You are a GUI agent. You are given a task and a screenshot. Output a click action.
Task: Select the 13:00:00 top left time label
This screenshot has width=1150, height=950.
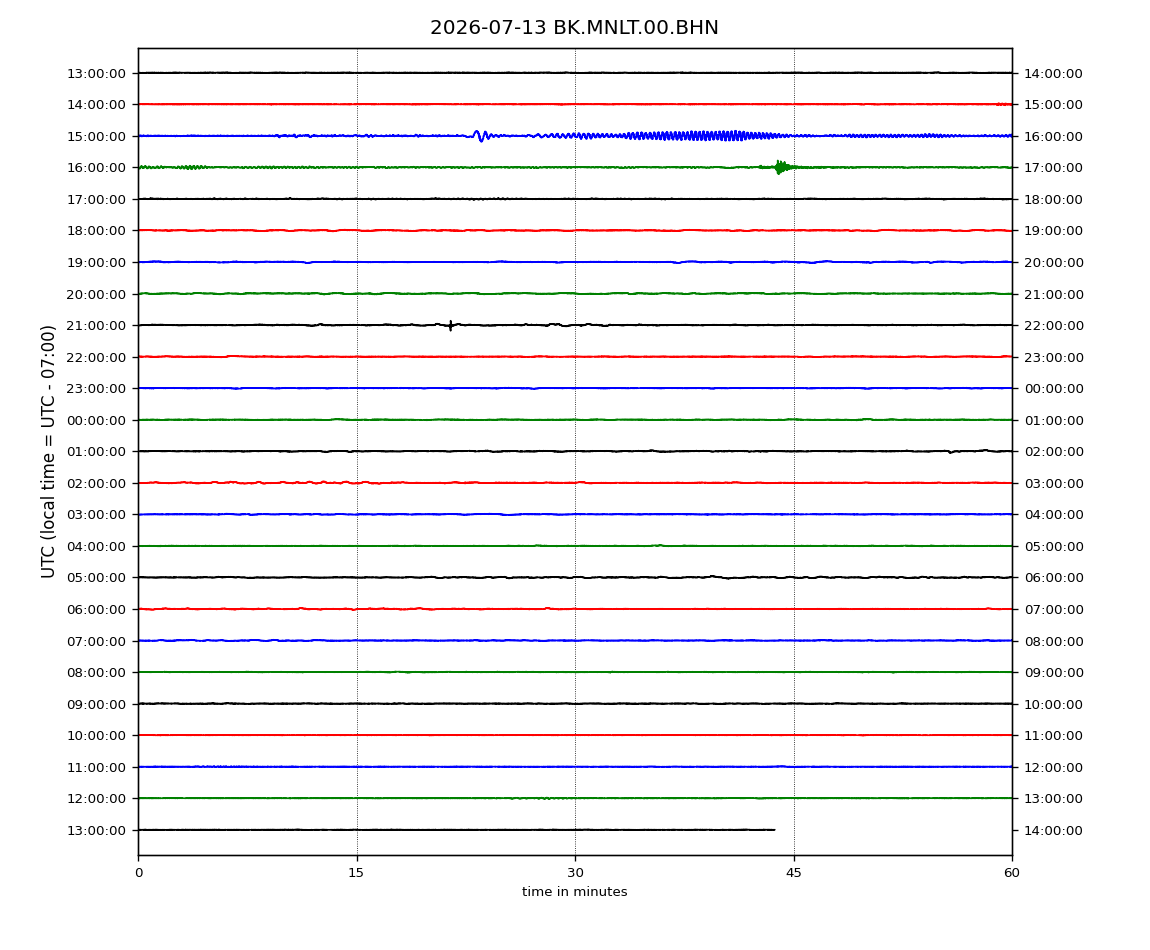96,73
